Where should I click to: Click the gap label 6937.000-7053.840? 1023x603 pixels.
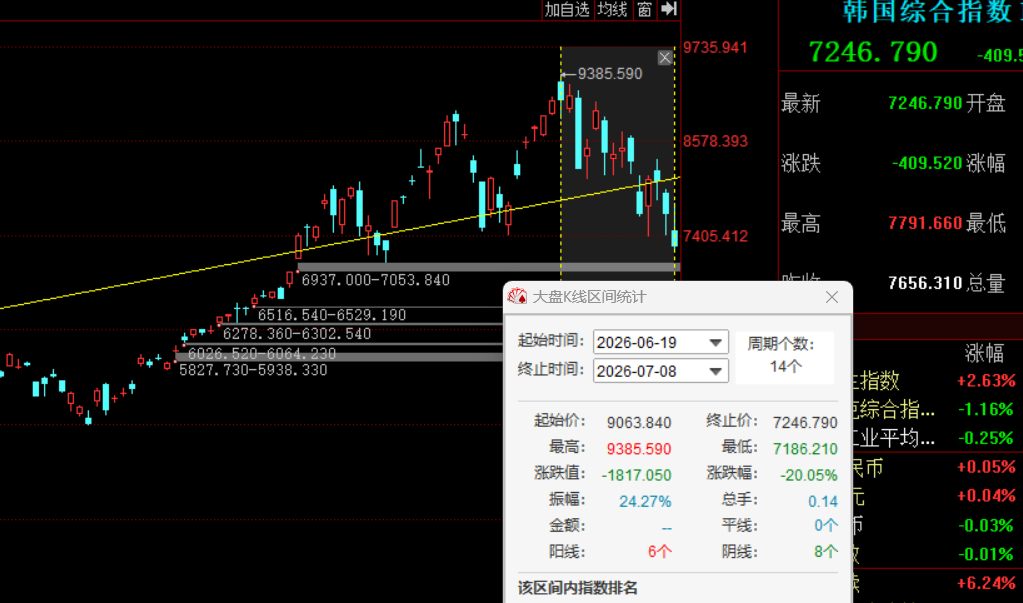376,280
